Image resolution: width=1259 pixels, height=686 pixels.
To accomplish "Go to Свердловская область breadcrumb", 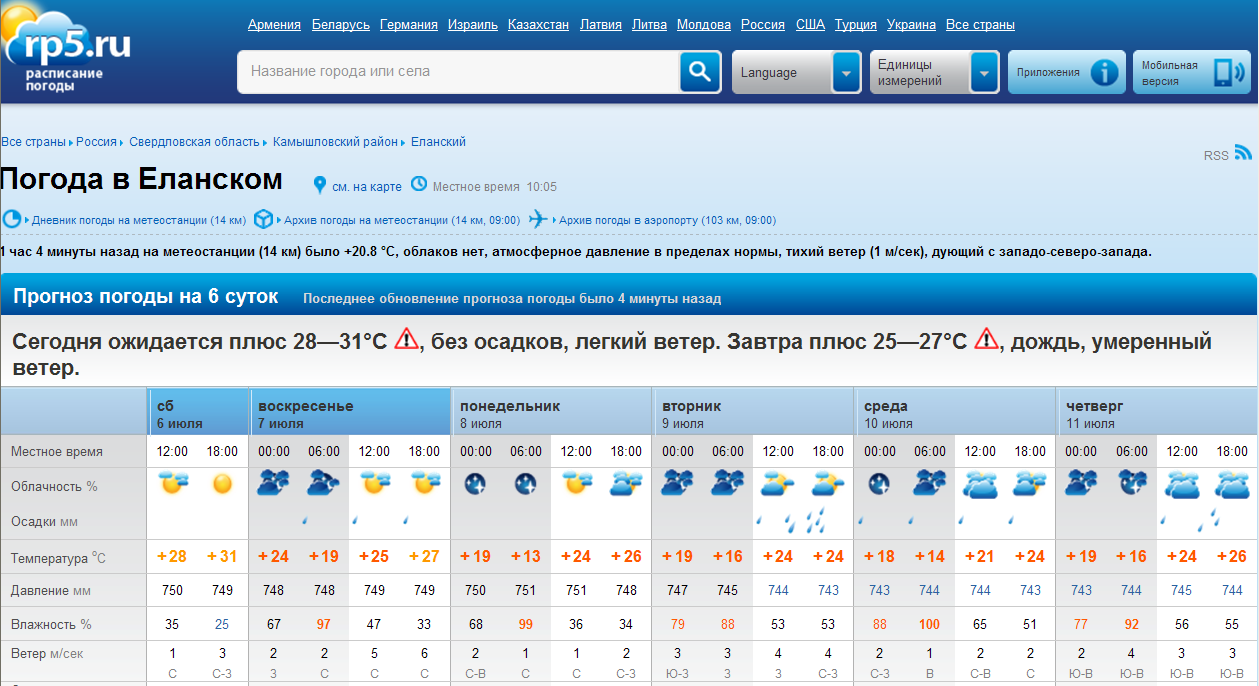I will coord(194,142).
